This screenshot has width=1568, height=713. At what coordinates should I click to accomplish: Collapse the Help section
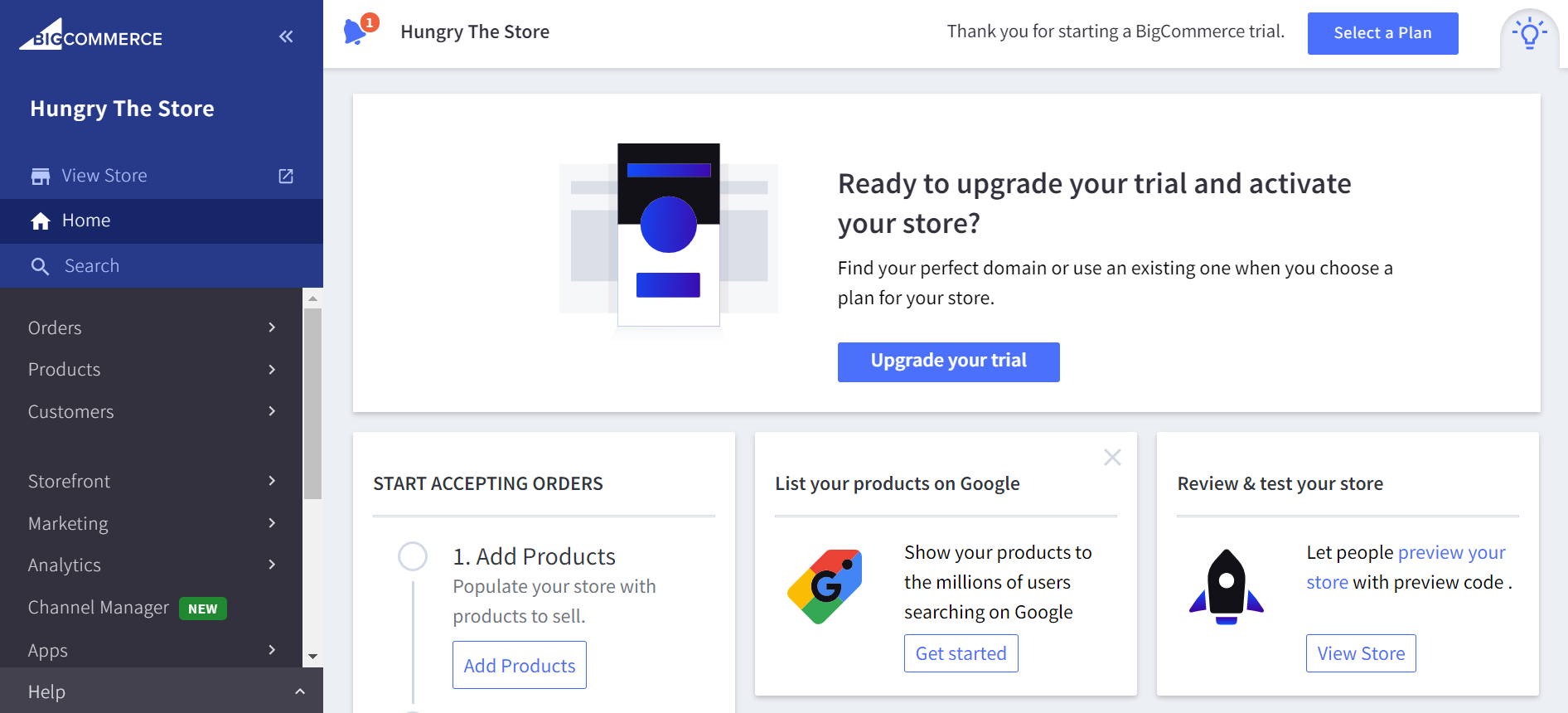point(300,691)
